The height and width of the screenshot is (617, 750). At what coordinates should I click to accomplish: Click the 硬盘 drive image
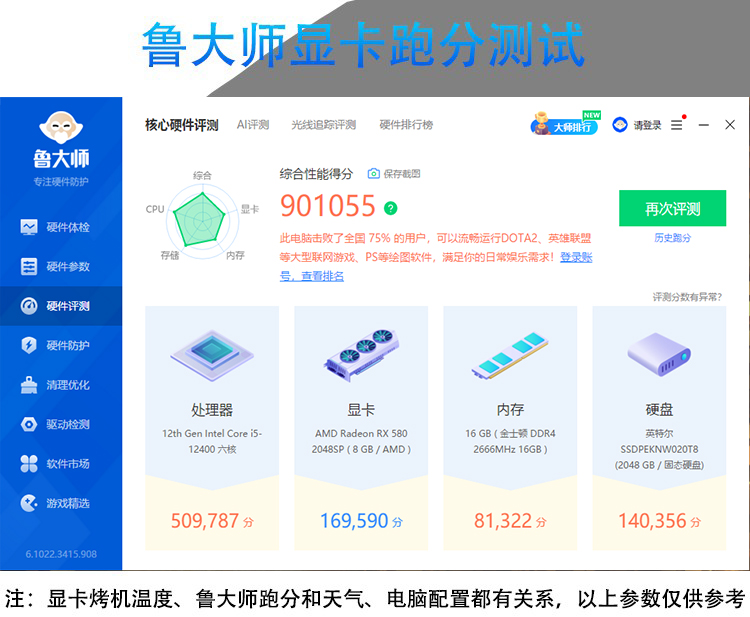coord(659,355)
